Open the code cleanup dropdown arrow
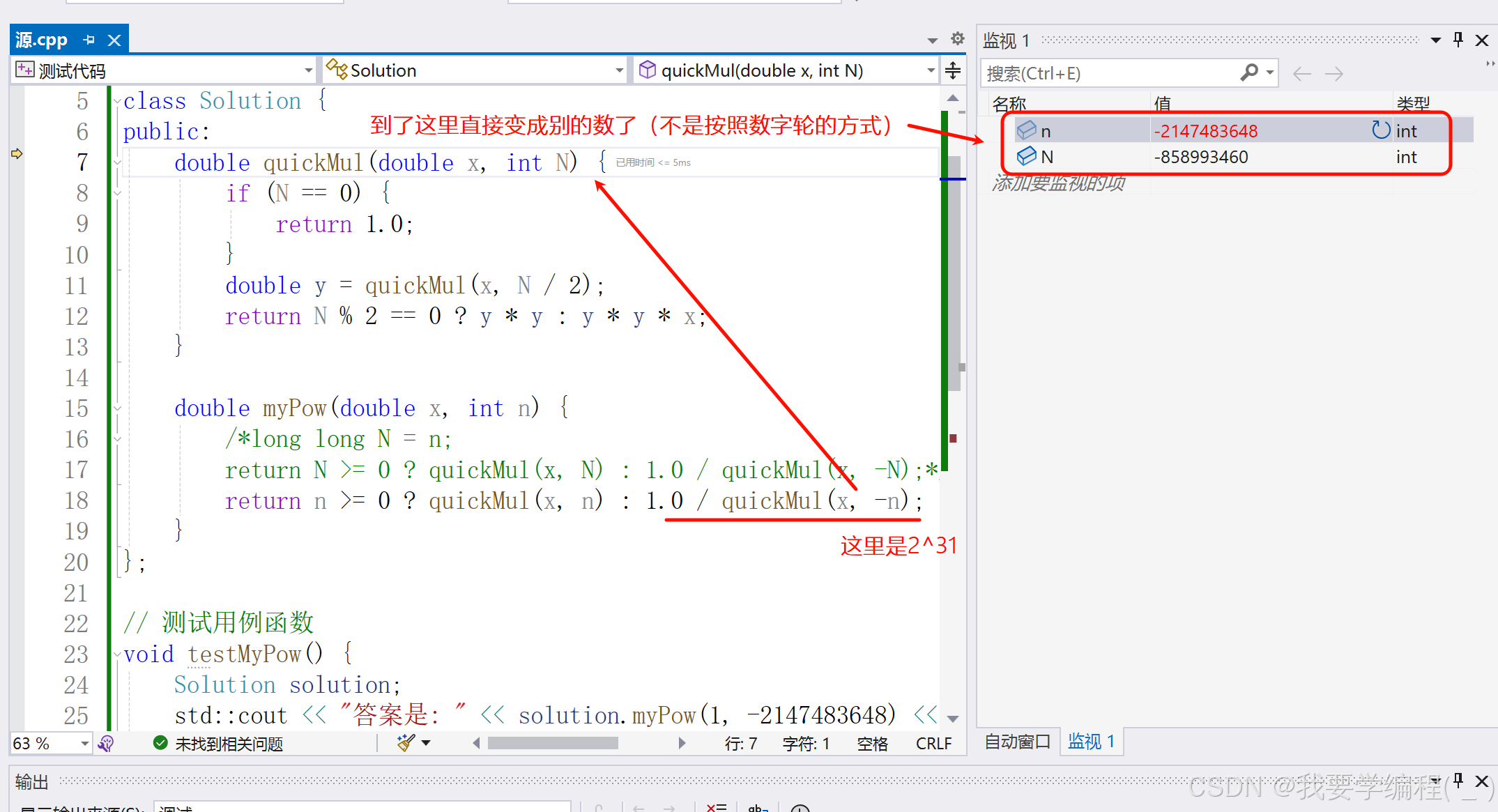 click(x=426, y=743)
